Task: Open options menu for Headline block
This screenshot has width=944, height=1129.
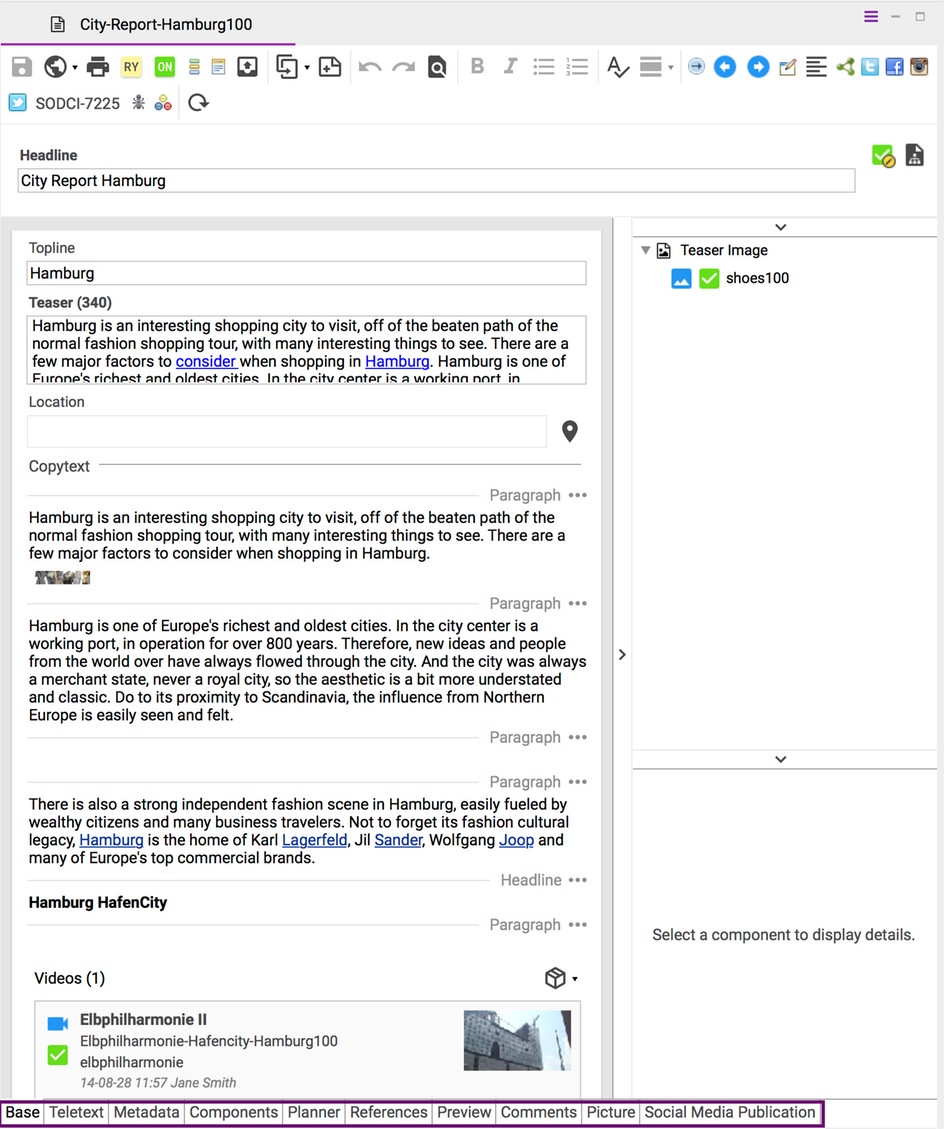Action: point(577,880)
